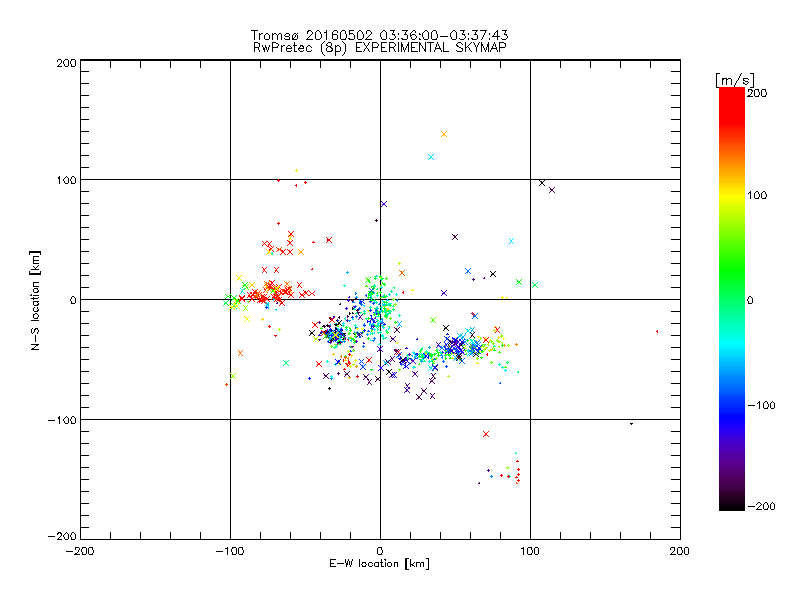Click the y-axis tick label '-100'

tap(62, 420)
